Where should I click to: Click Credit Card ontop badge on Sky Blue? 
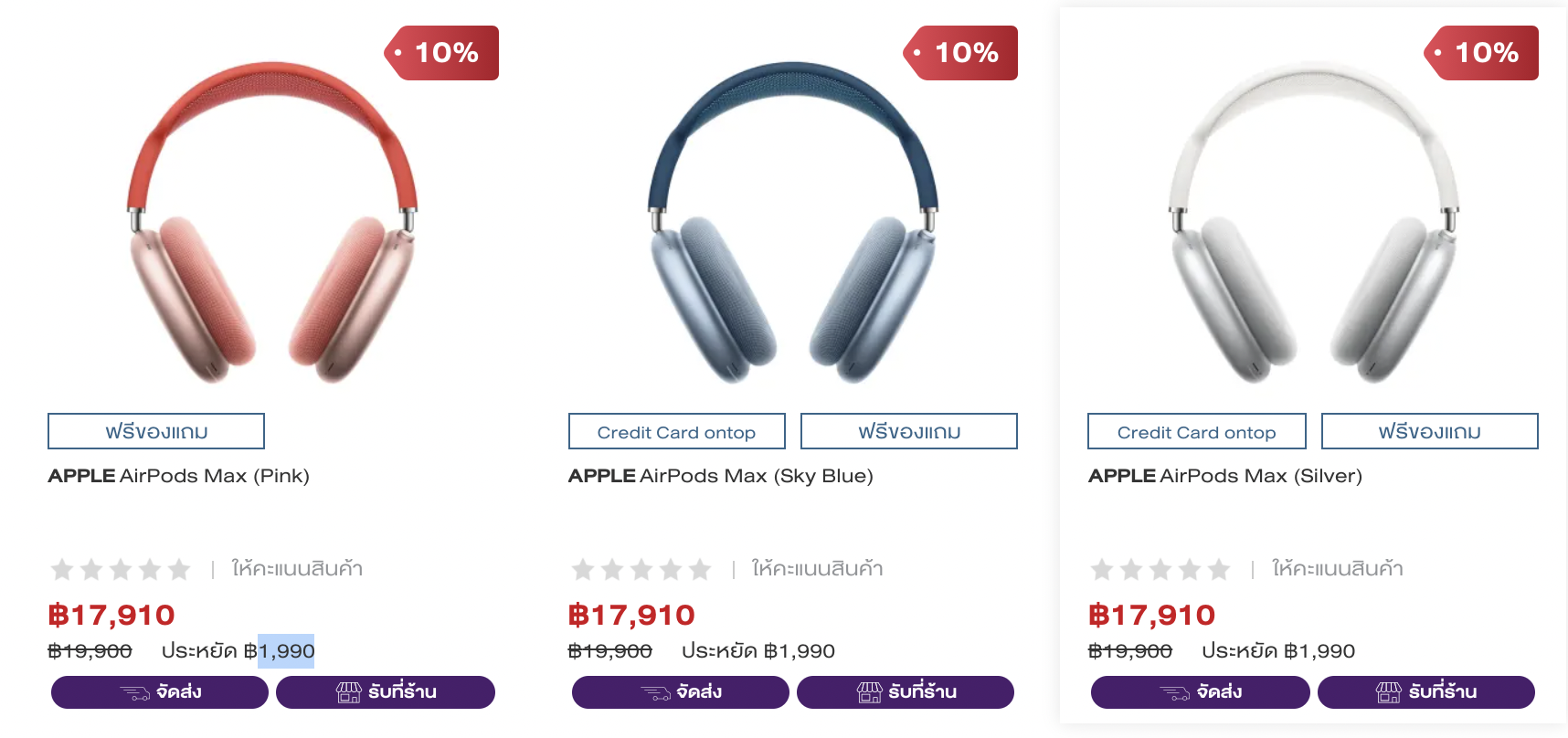(676, 432)
